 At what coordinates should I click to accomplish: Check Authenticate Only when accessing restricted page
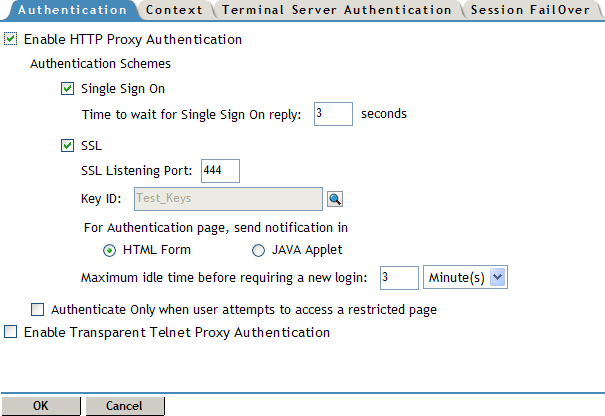(x=39, y=310)
